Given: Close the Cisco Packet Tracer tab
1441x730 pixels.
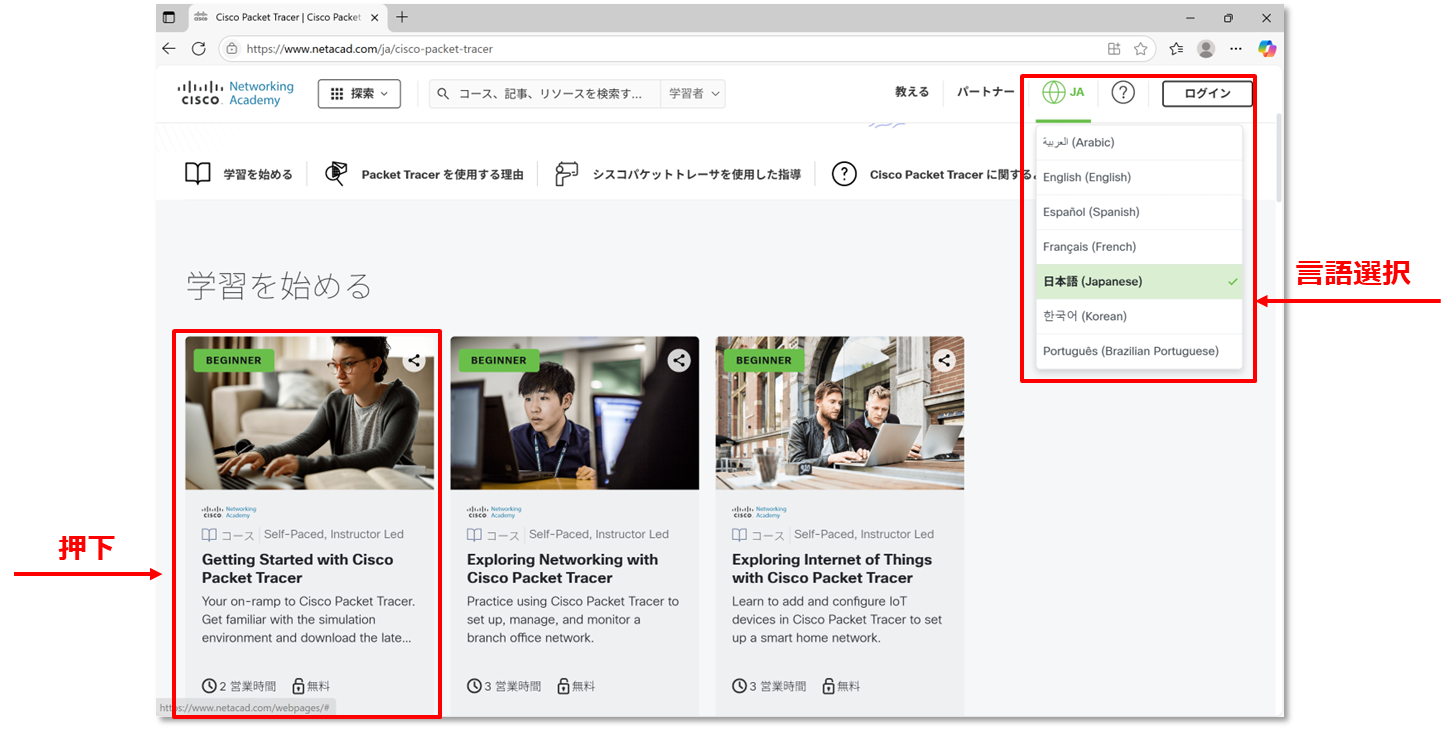Looking at the screenshot, I should (374, 17).
